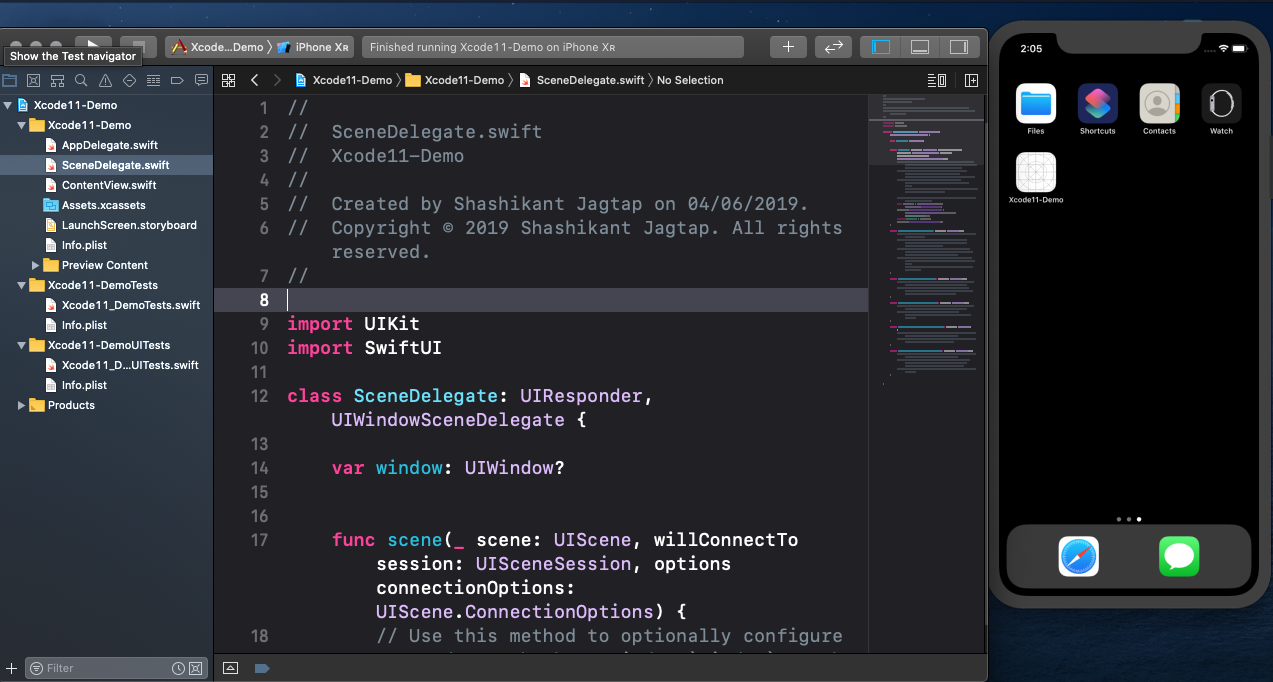
Task: Launch Safari from the simulator dock
Action: click(x=1078, y=556)
